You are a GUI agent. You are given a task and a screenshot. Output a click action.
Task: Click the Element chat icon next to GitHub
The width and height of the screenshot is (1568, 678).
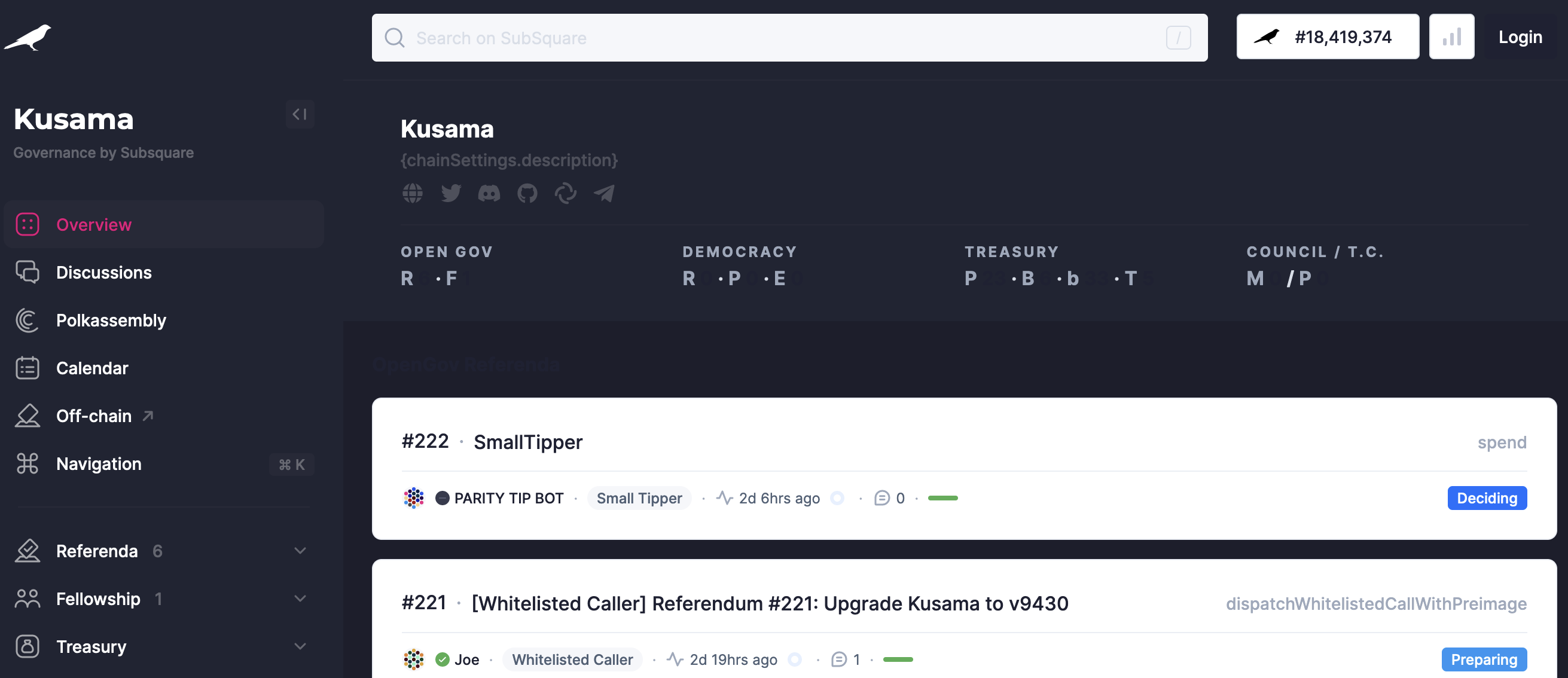point(566,194)
